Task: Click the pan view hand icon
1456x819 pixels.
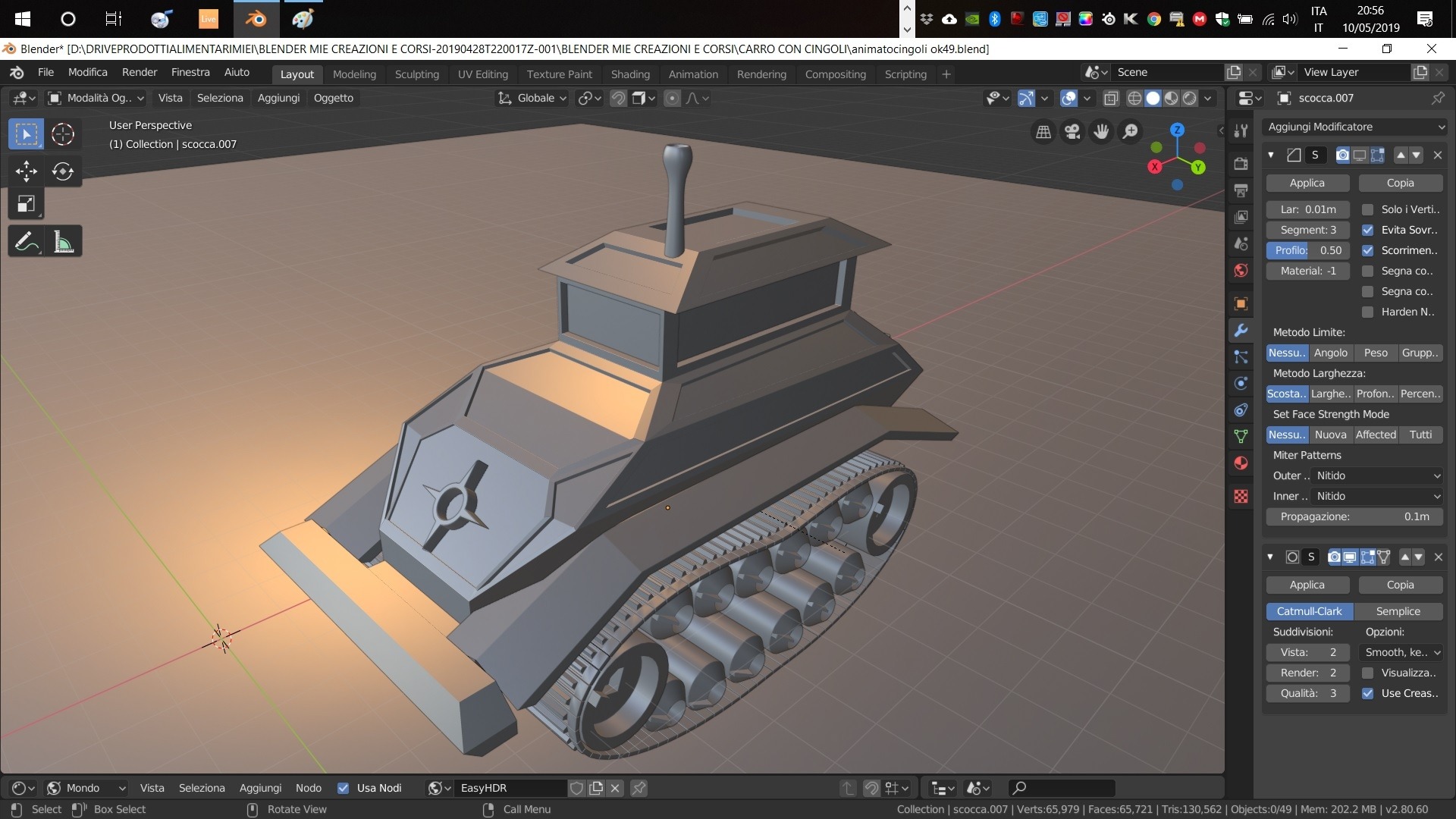Action: click(x=1101, y=132)
